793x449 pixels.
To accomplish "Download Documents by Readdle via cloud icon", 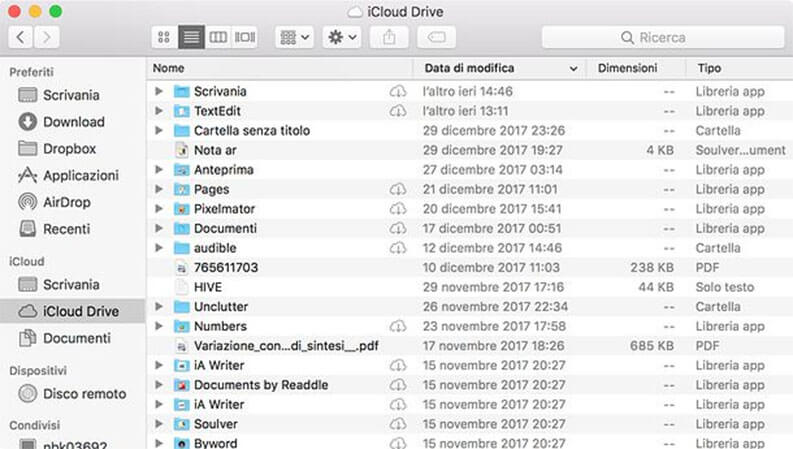I will tap(398, 385).
